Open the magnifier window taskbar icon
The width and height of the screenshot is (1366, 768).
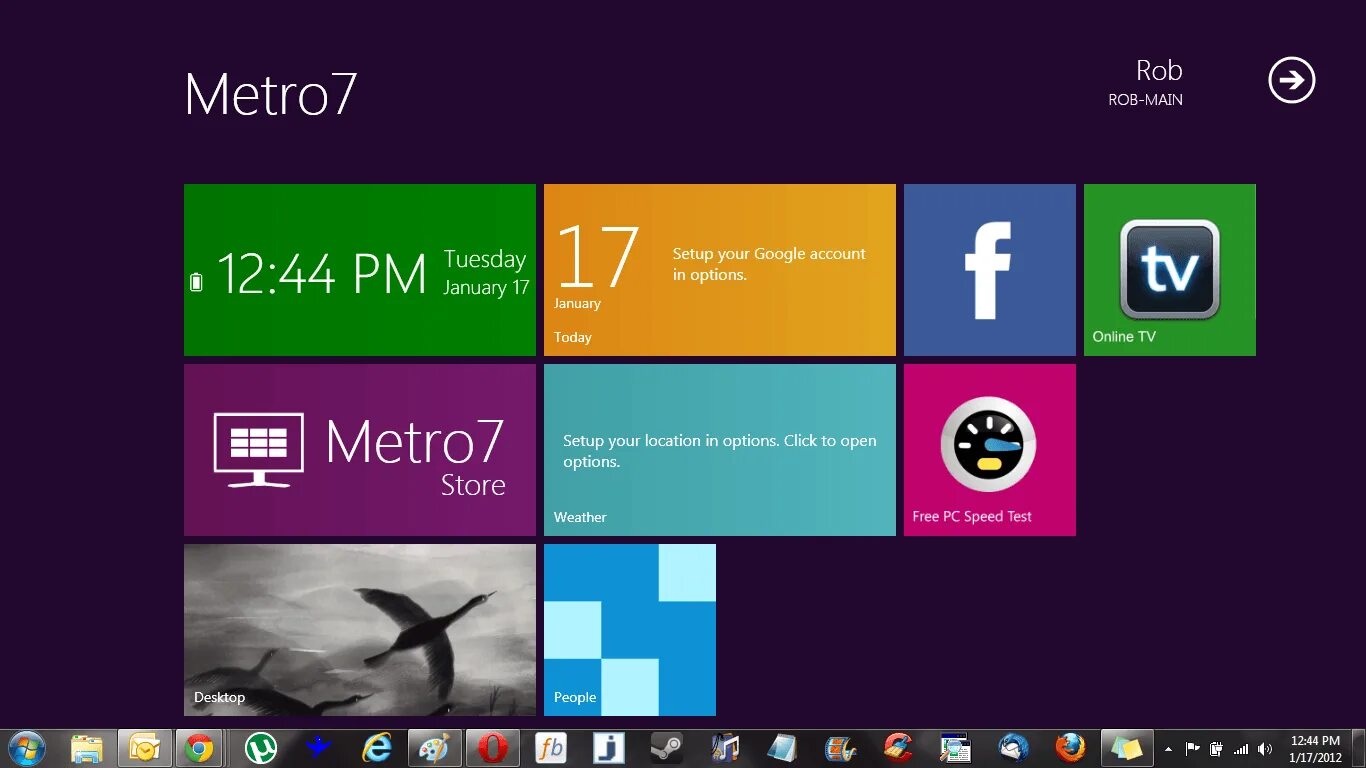point(956,748)
